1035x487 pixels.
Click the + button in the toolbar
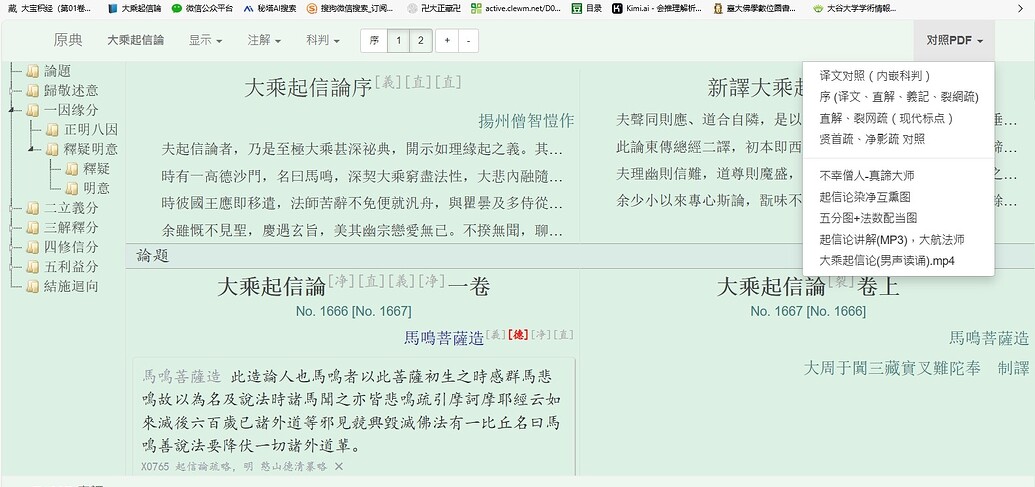pos(447,40)
